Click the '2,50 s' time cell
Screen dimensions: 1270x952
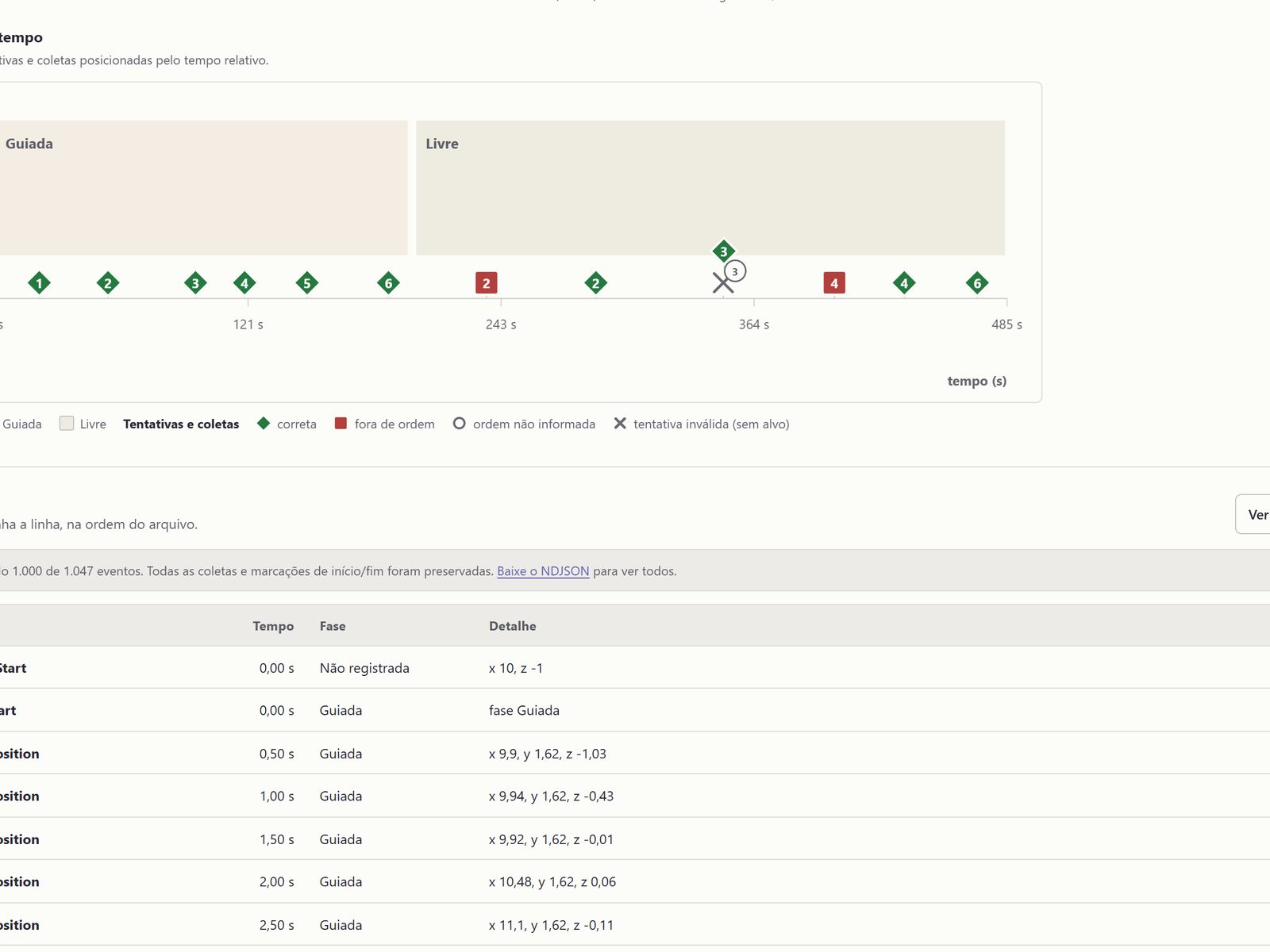point(276,925)
